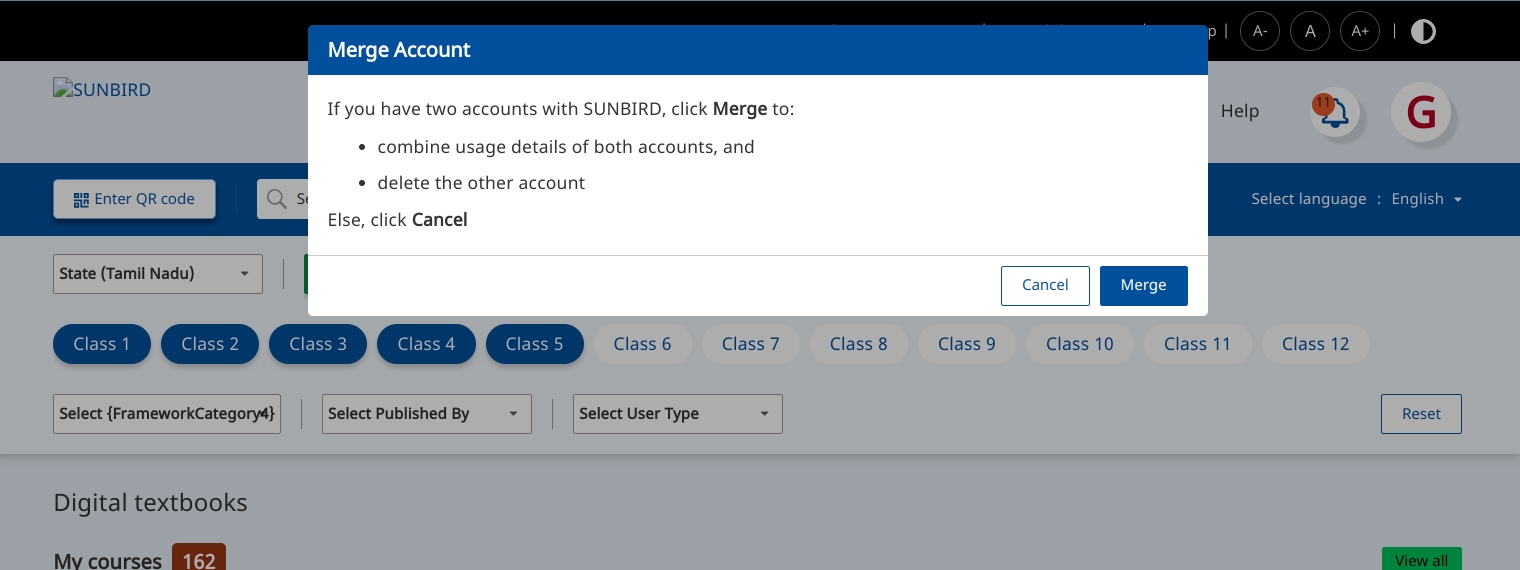The width and height of the screenshot is (1520, 570).
Task: Click the Reset filters button
Action: coord(1421,414)
